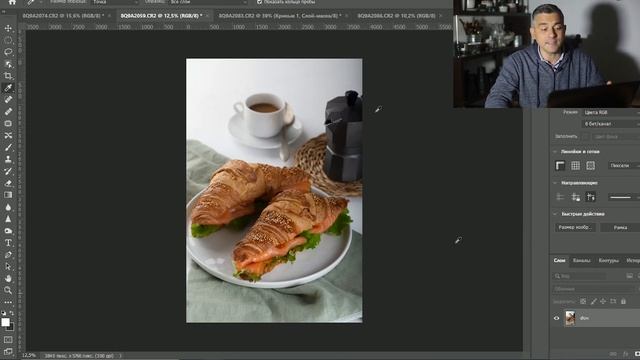Select the Move tool

click(8, 28)
